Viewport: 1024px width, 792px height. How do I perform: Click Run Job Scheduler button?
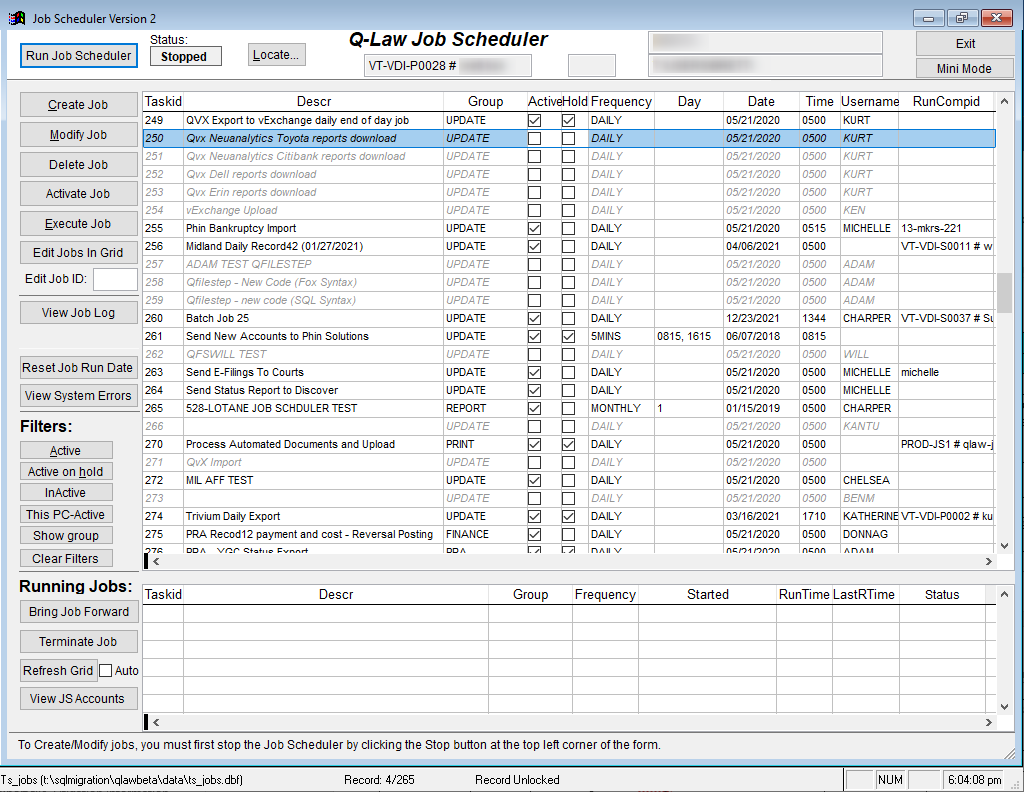tap(78, 55)
